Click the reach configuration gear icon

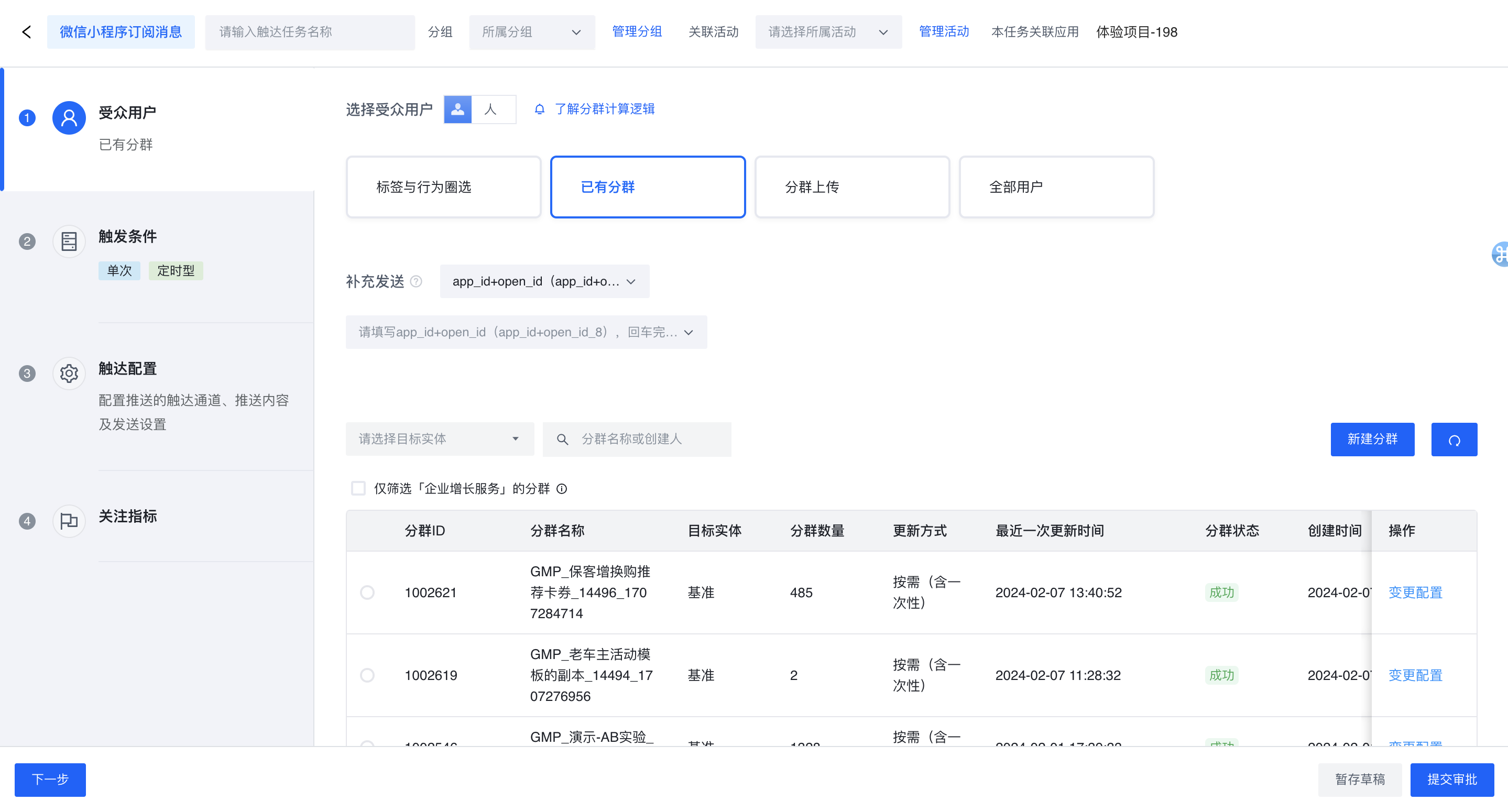click(x=69, y=374)
